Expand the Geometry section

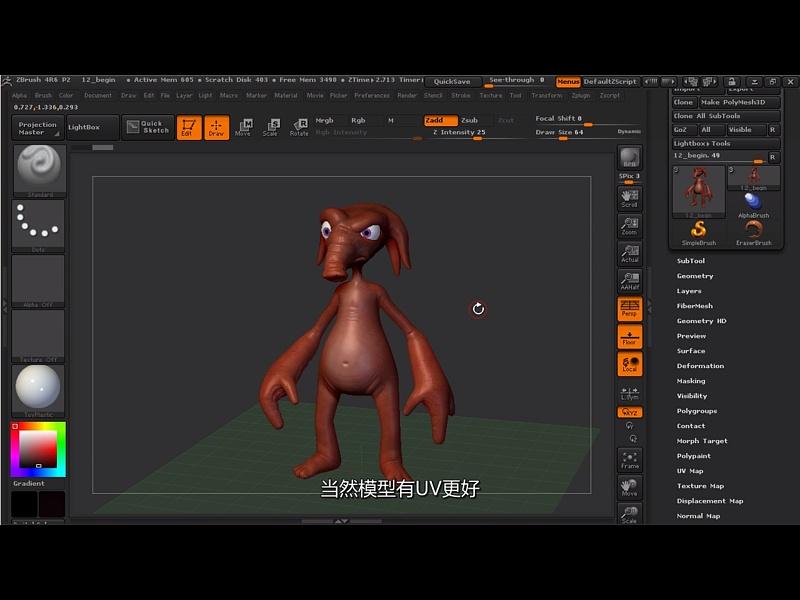(695, 276)
